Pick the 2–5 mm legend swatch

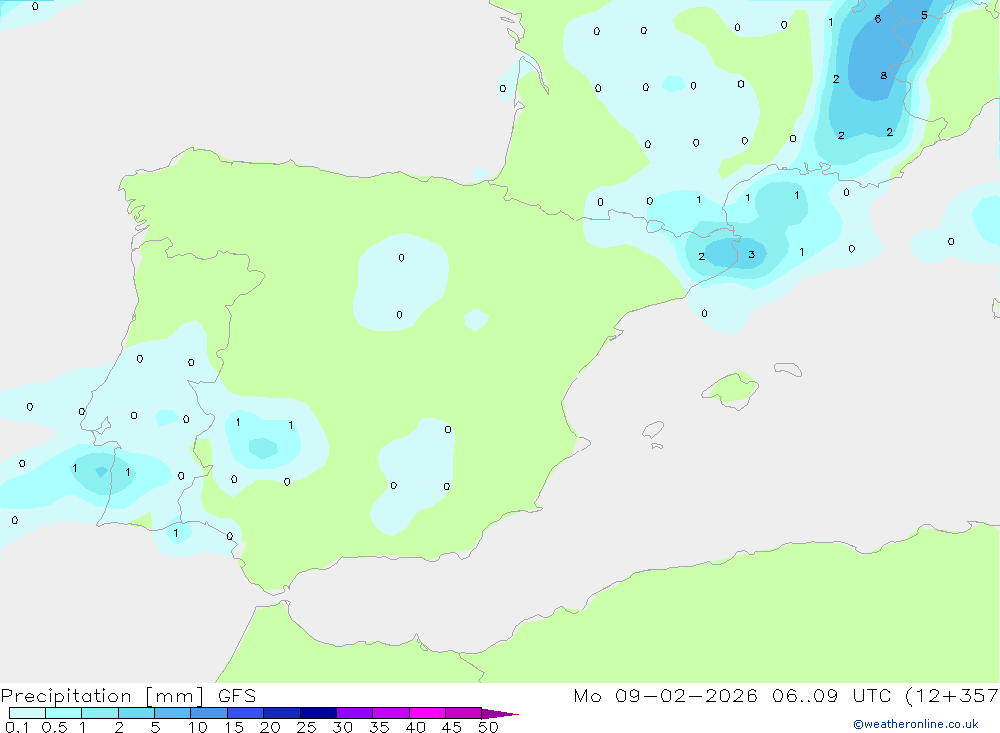[136, 713]
